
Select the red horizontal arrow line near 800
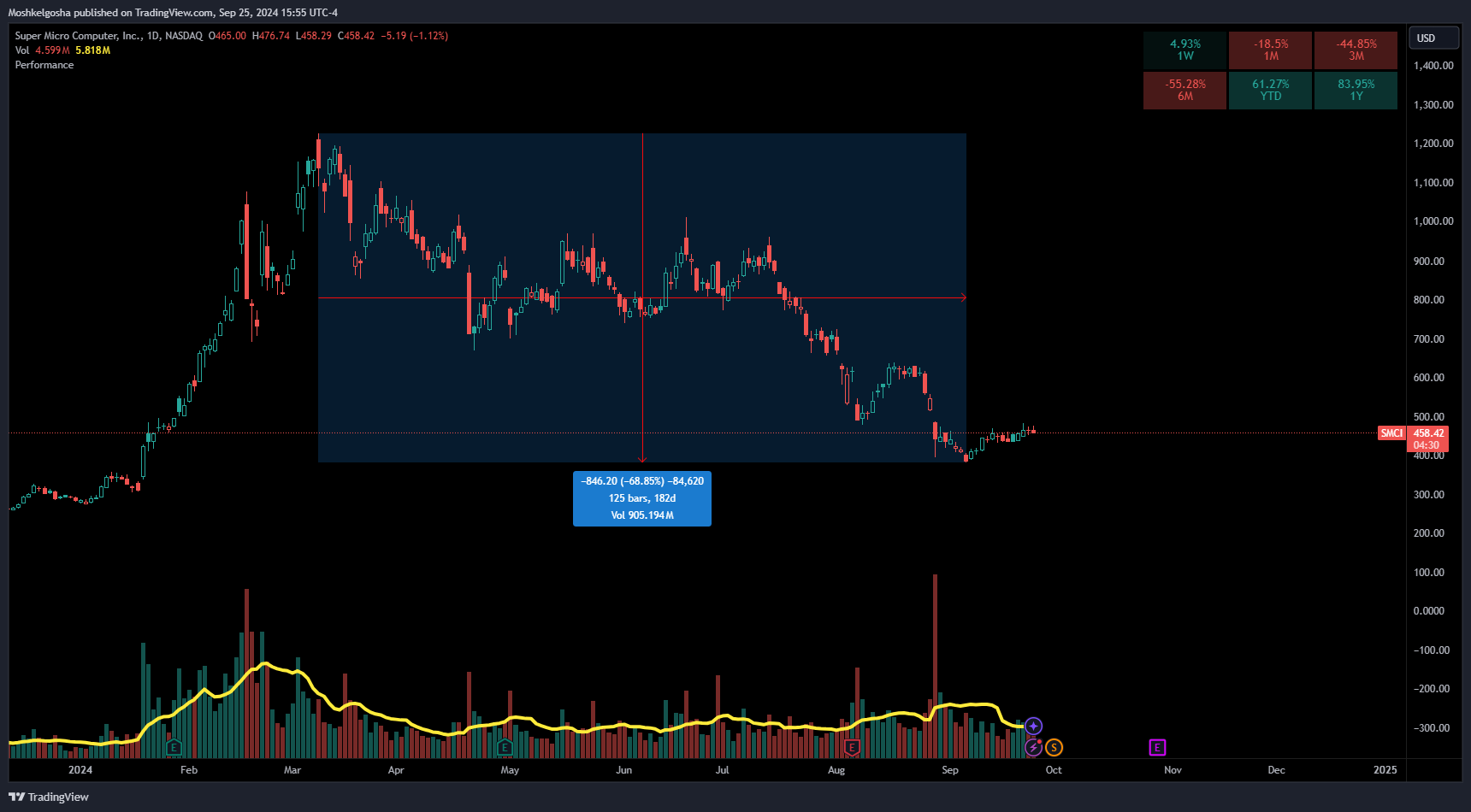(642, 298)
